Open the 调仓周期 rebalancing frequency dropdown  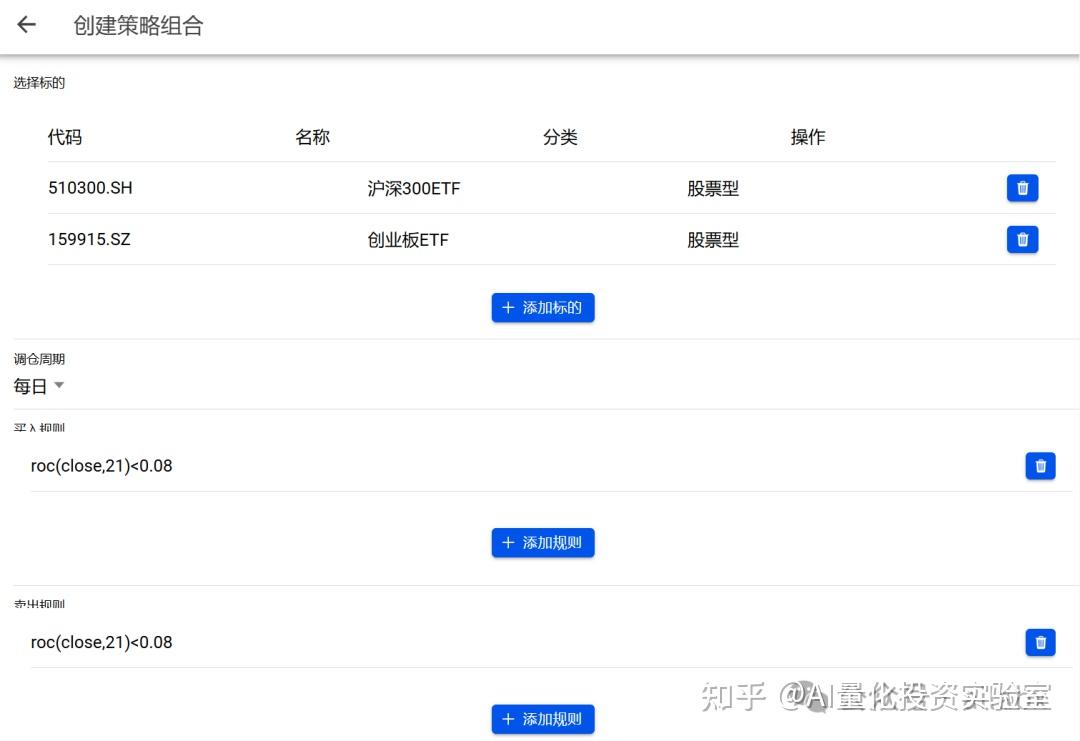tap(38, 385)
